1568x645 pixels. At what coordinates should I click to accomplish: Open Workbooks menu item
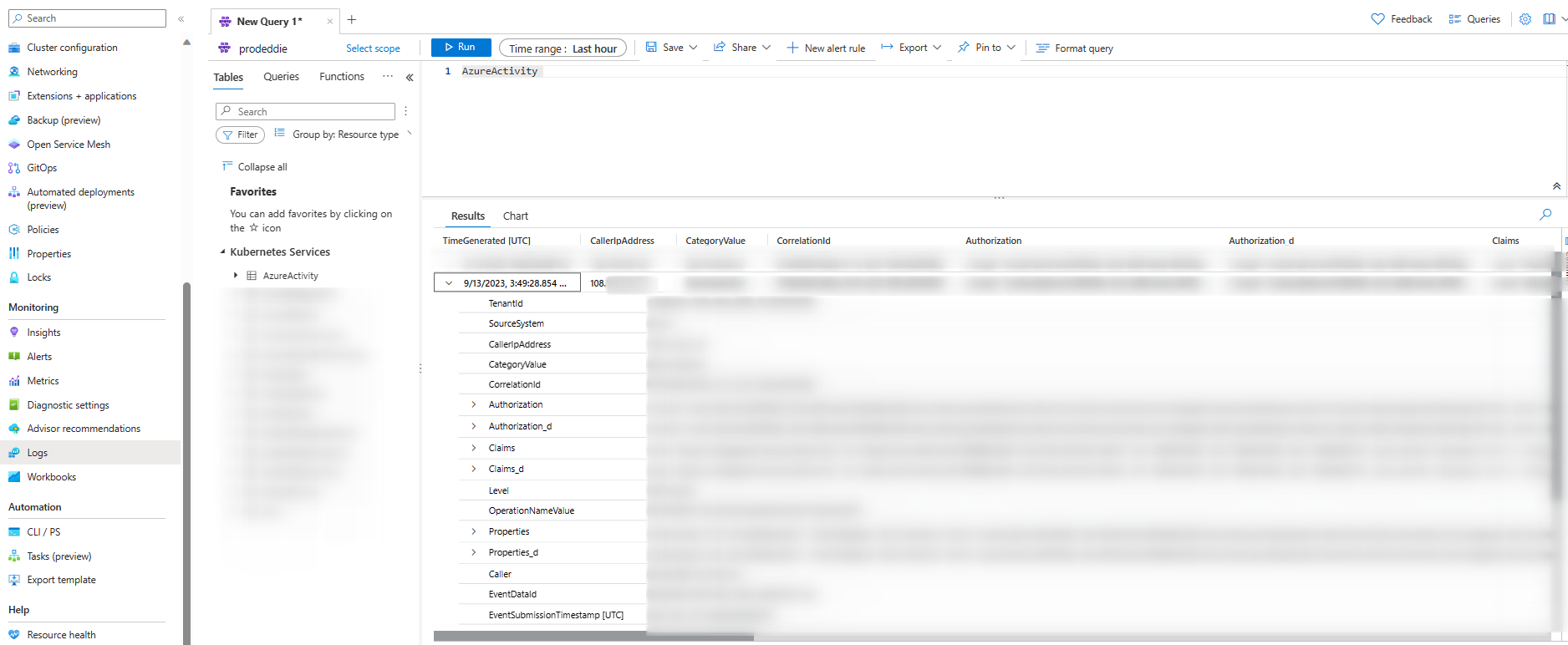(x=51, y=478)
